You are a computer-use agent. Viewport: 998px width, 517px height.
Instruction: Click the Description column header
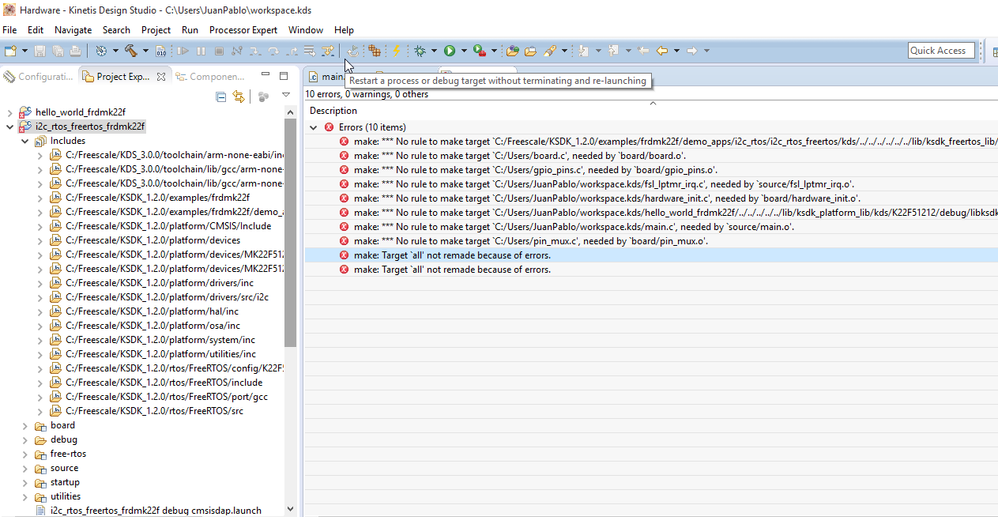[334, 111]
